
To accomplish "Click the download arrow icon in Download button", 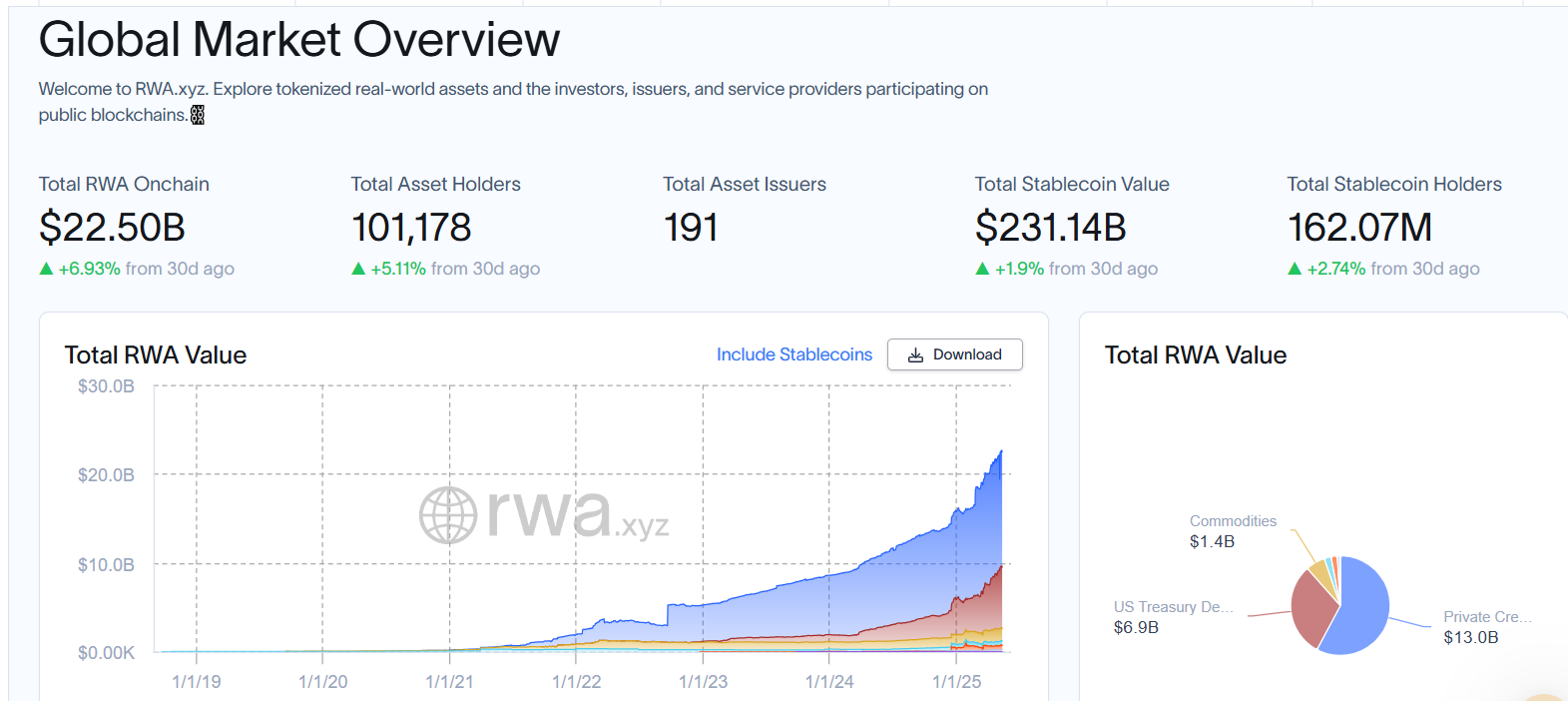I will click(x=915, y=354).
